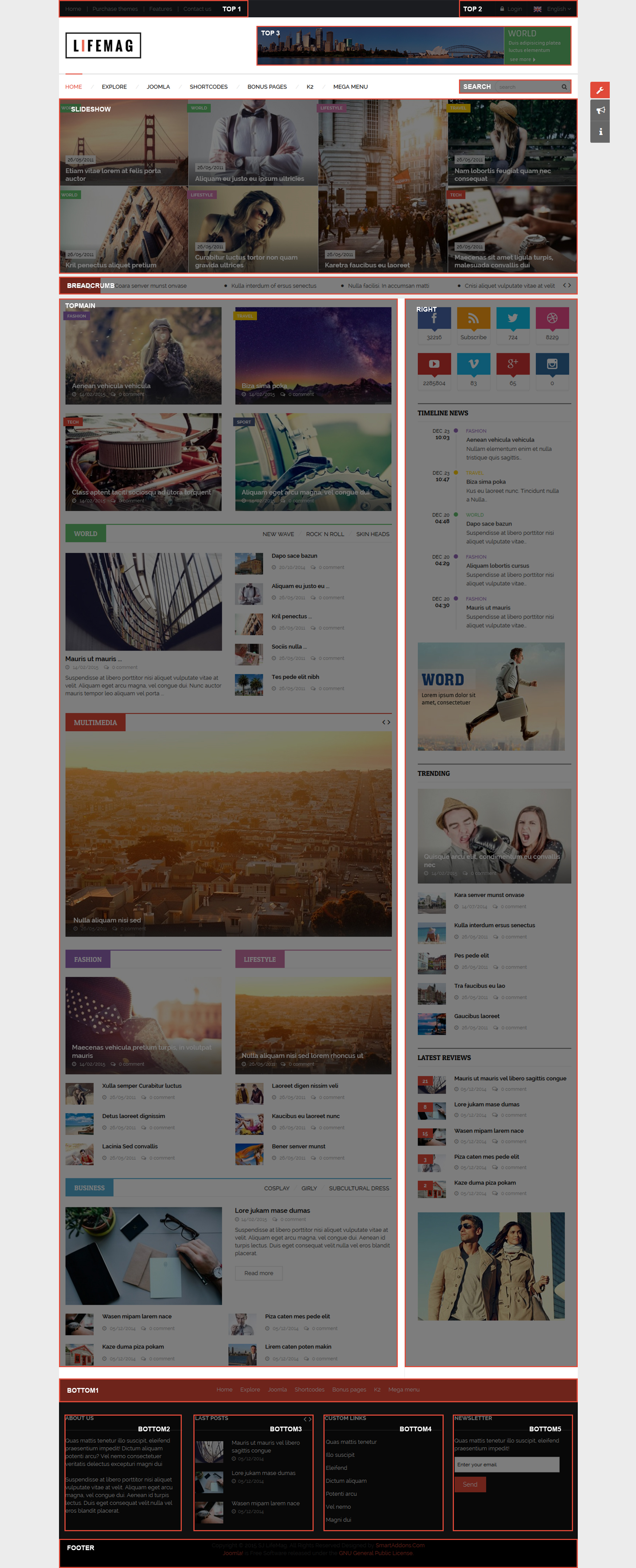This screenshot has width=636, height=1568.
Task: Click breaking news ticker navigation arrows
Action: [567, 285]
